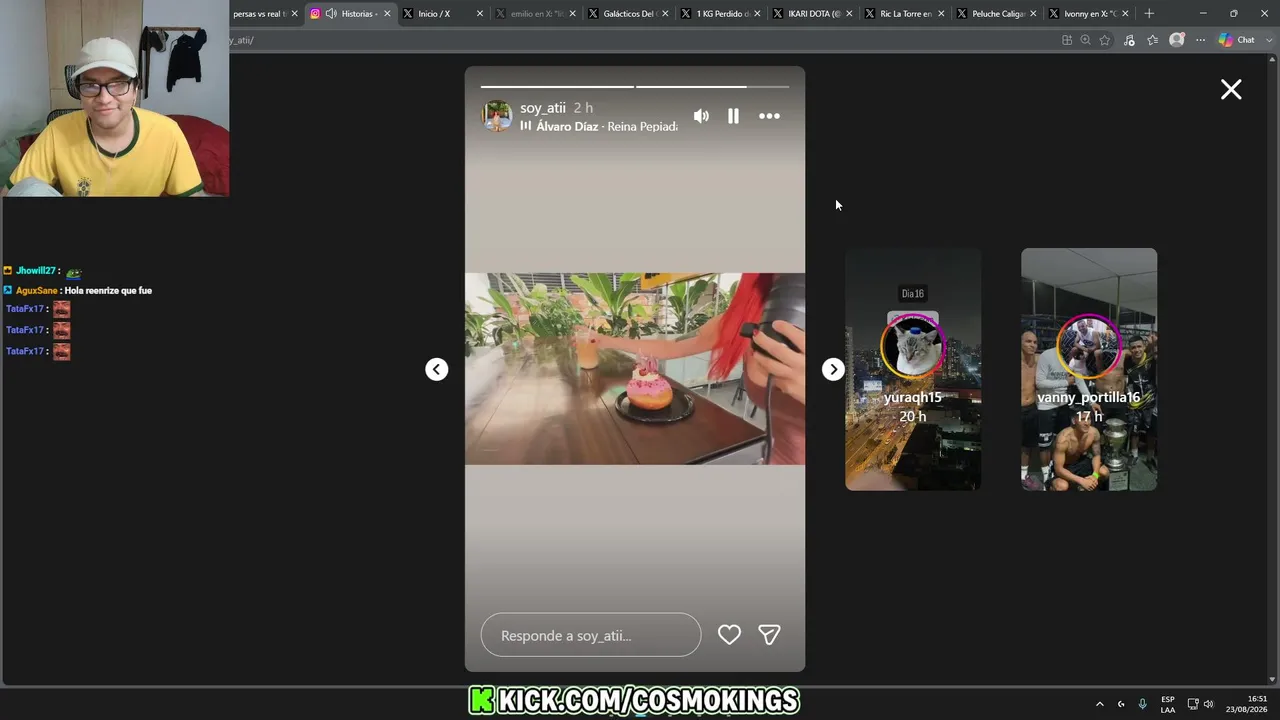The height and width of the screenshot is (720, 1280).
Task: Switch to the 'emilio en X' tab
Action: click(x=538, y=14)
